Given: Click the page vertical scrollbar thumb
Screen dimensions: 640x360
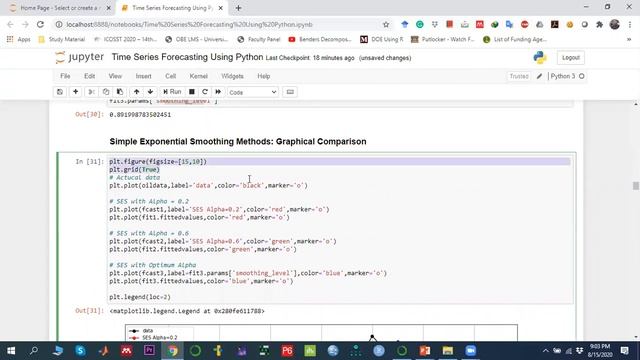Looking at the screenshot, I should click(x=636, y=186).
